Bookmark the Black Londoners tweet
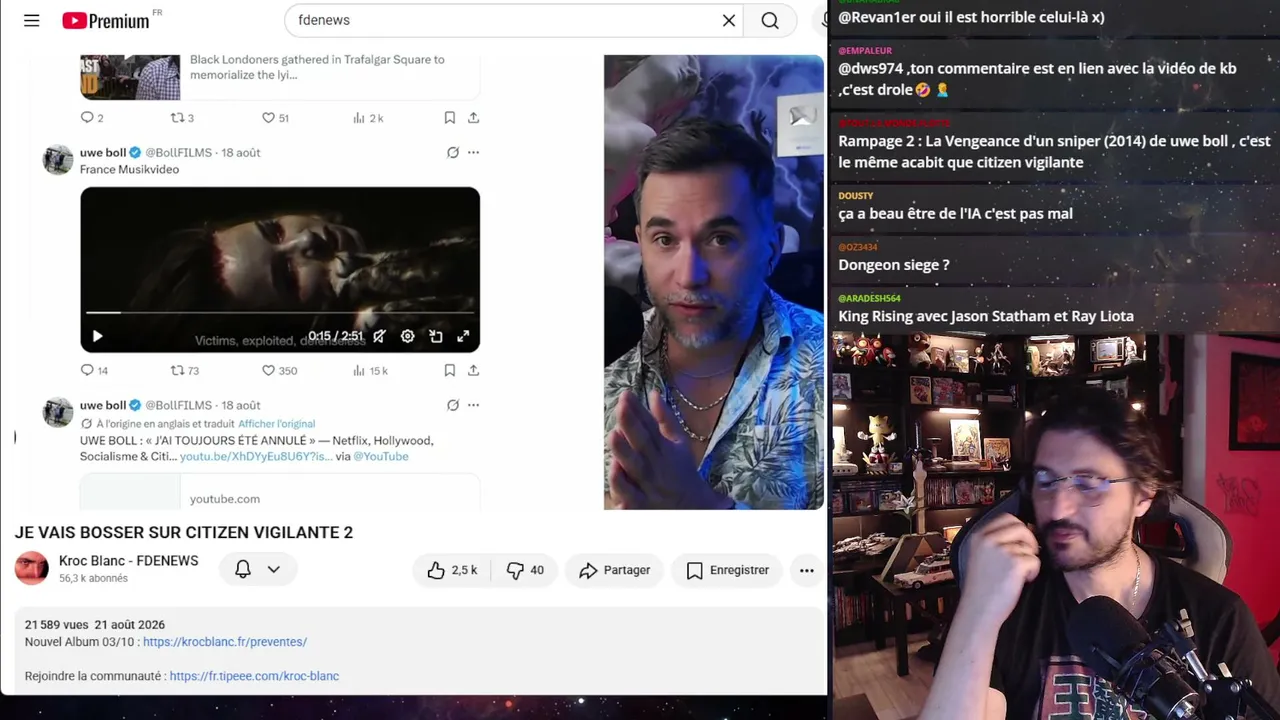Image resolution: width=1280 pixels, height=720 pixels. pyautogui.click(x=450, y=118)
